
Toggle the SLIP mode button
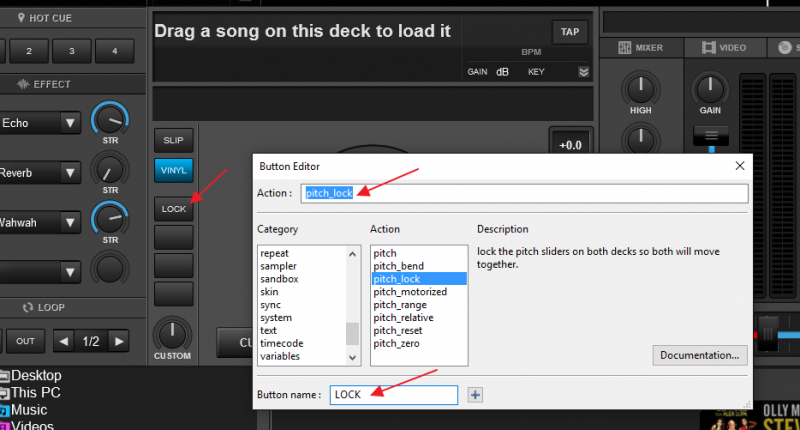tap(173, 141)
